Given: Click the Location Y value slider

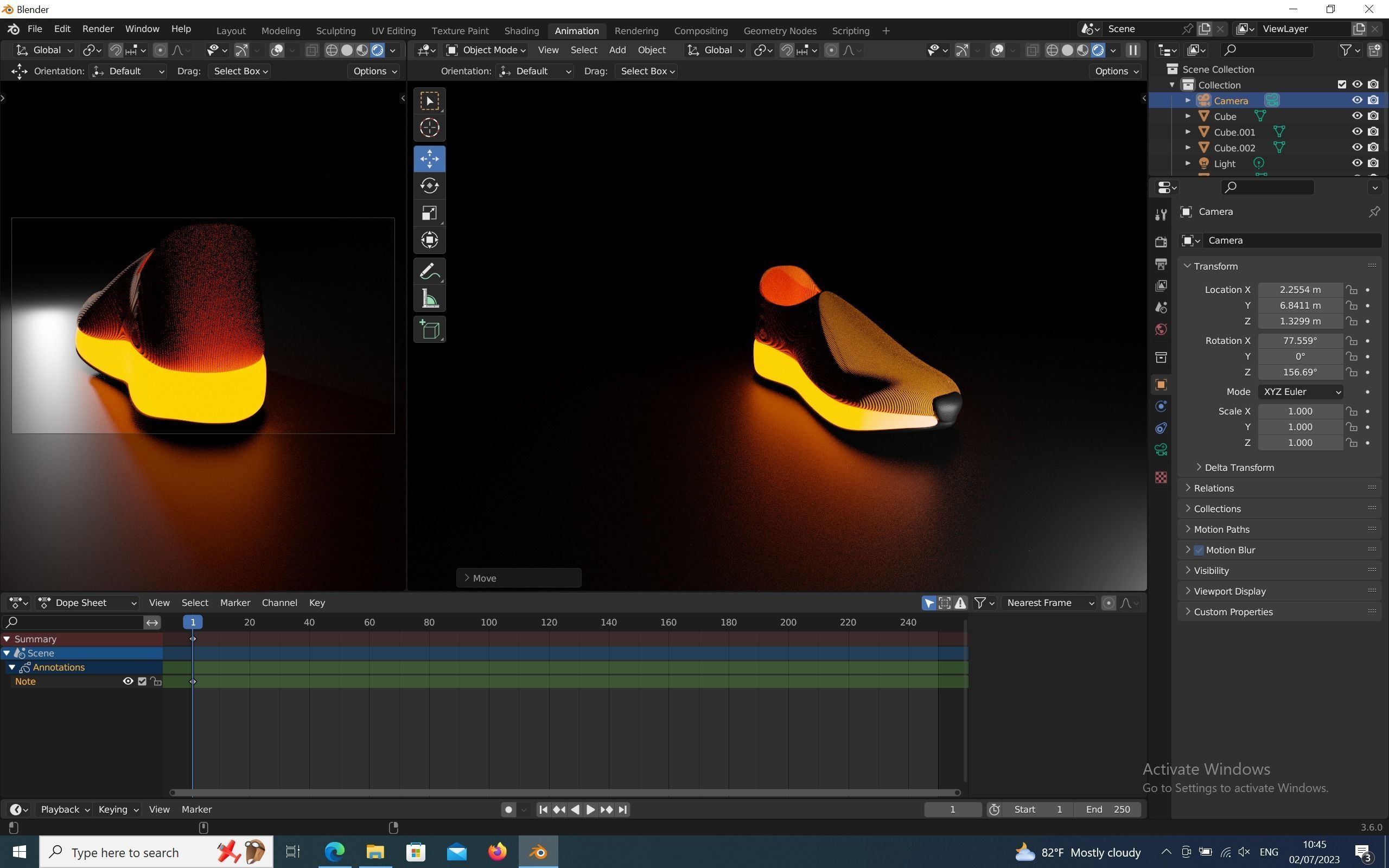Looking at the screenshot, I should point(1300,305).
